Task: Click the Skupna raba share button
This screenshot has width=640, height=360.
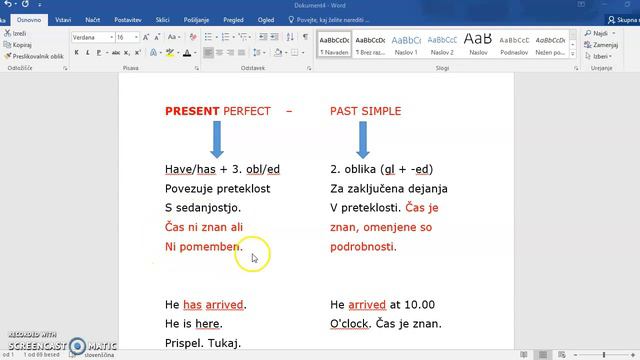Action: [623, 20]
